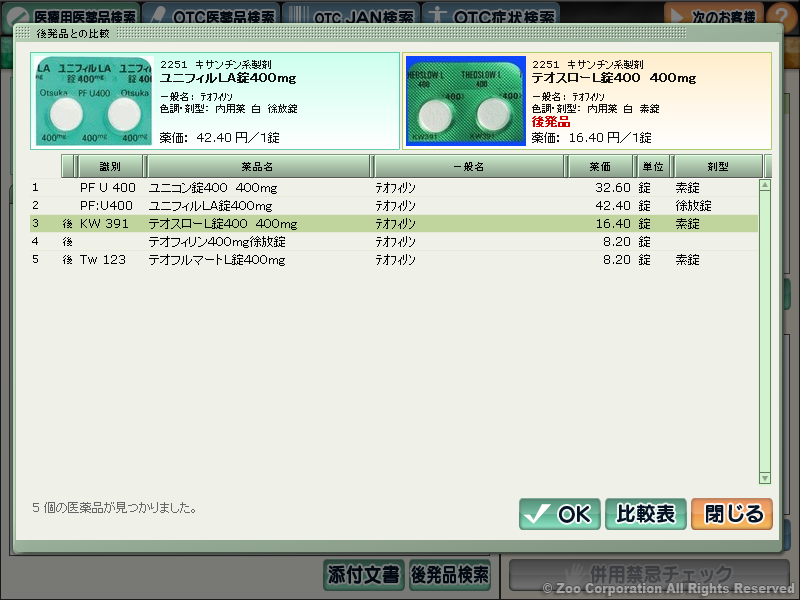Screen dimensions: 800x600
Task: Click the OK button with checkmark
Action: click(559, 514)
